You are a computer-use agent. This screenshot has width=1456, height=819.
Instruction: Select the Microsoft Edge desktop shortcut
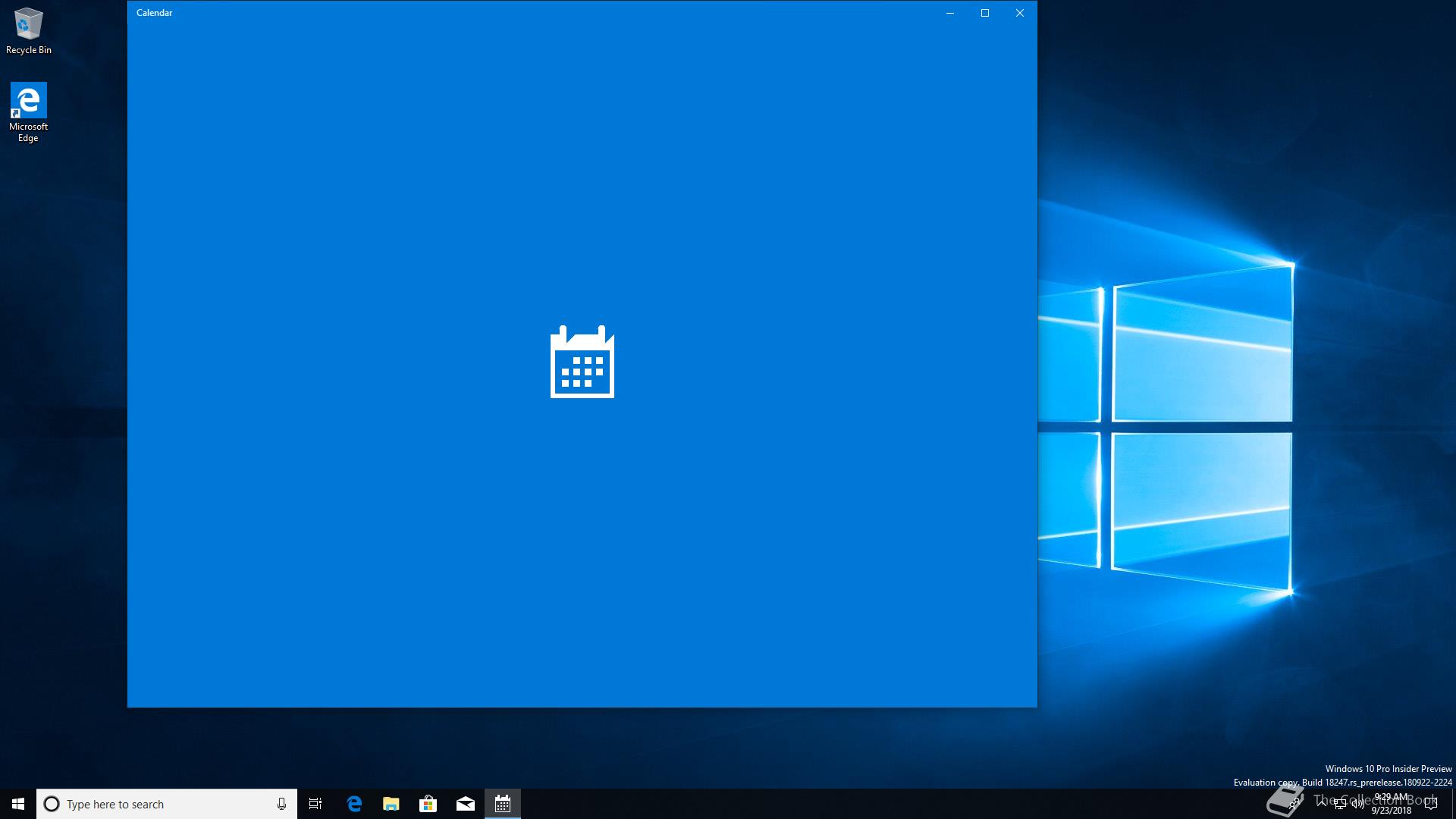[28, 112]
